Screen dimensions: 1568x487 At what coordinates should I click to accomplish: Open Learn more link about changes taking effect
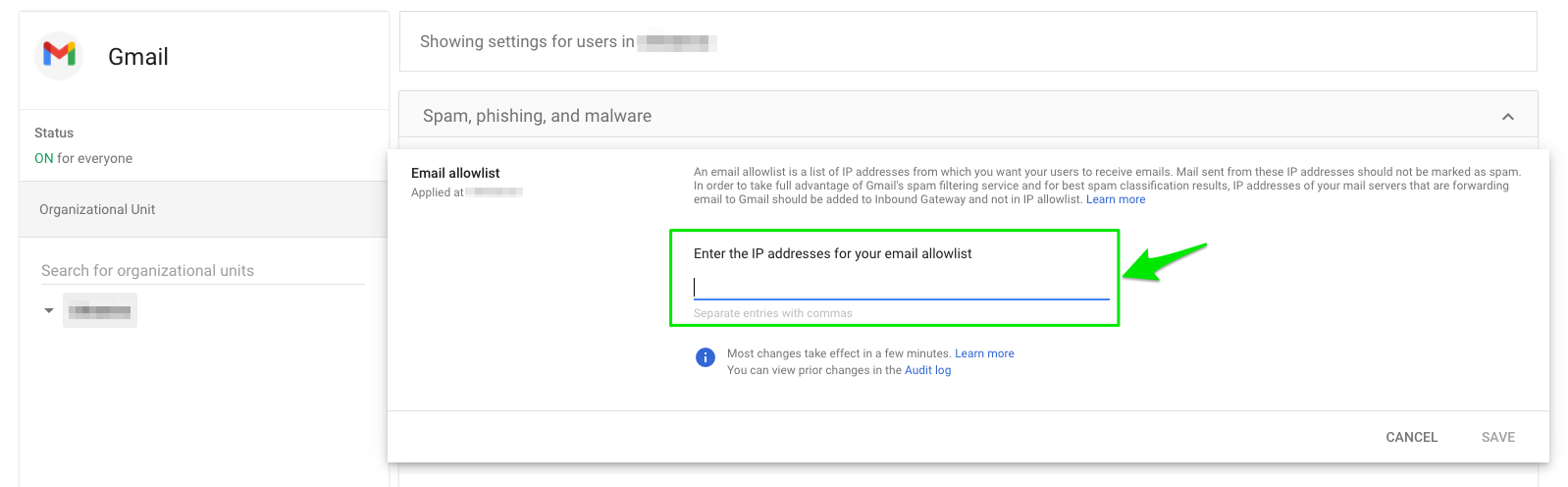984,353
